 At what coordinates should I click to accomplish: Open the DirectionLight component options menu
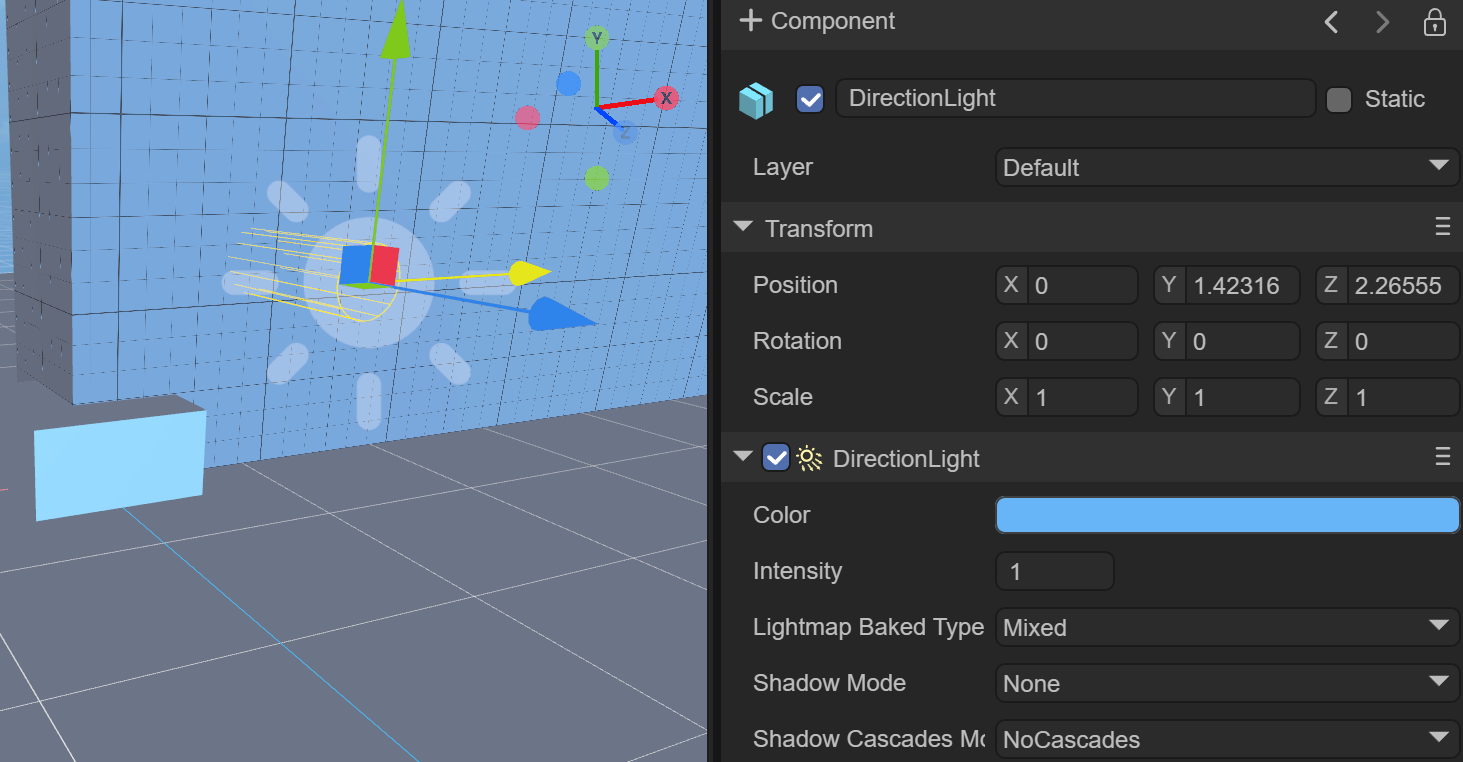tap(1442, 458)
